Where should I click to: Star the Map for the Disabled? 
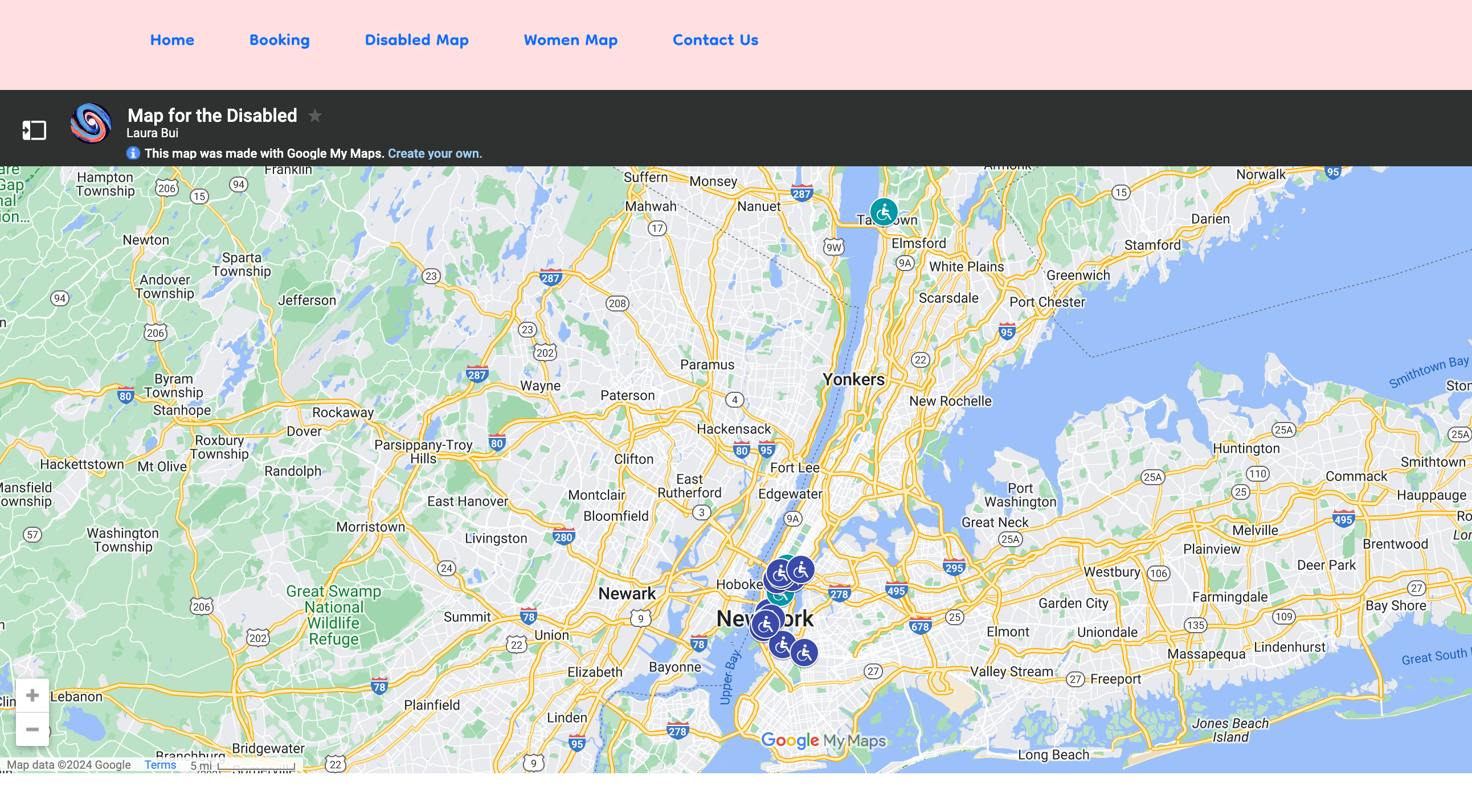(x=315, y=116)
